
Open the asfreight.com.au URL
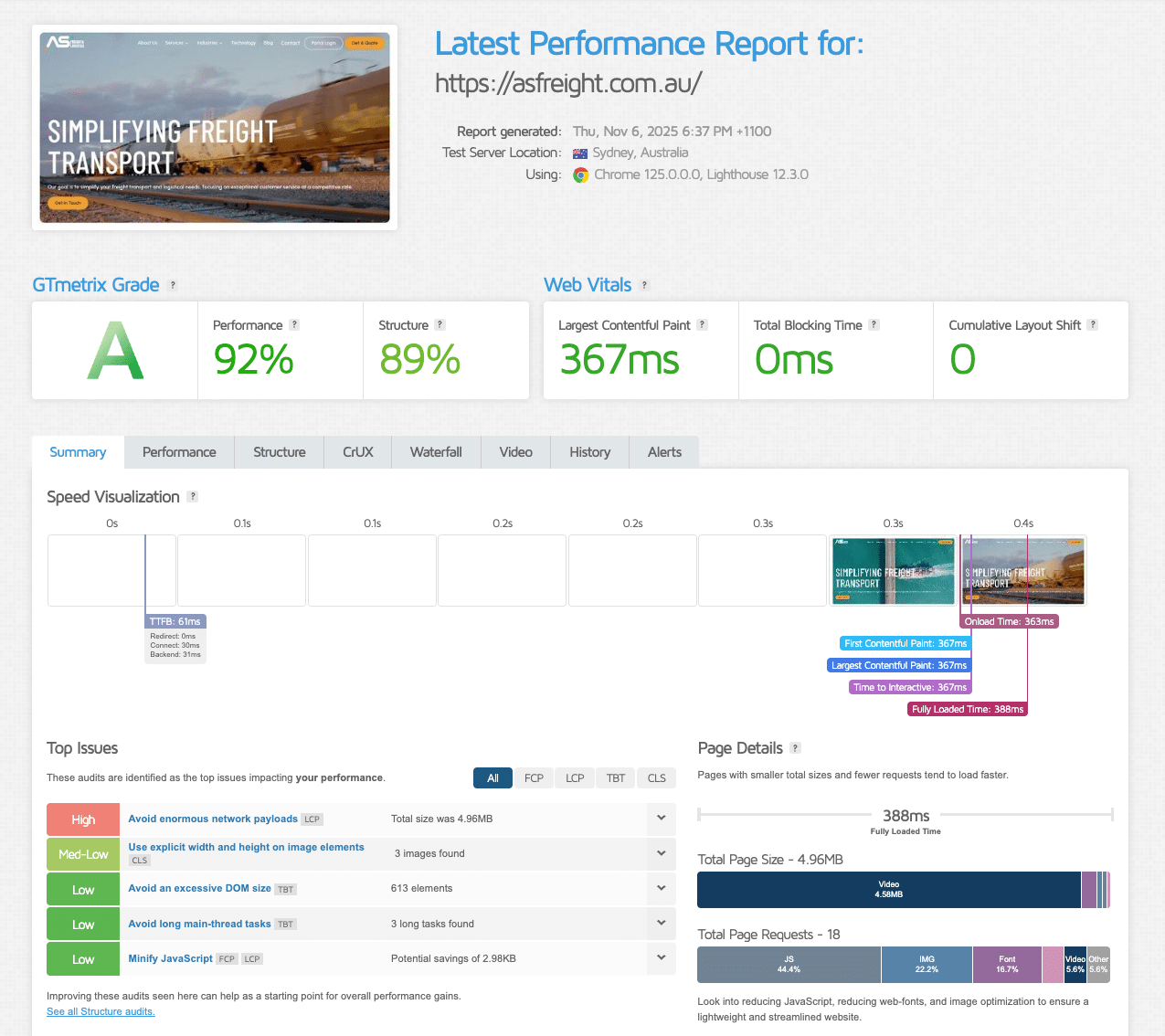(568, 83)
